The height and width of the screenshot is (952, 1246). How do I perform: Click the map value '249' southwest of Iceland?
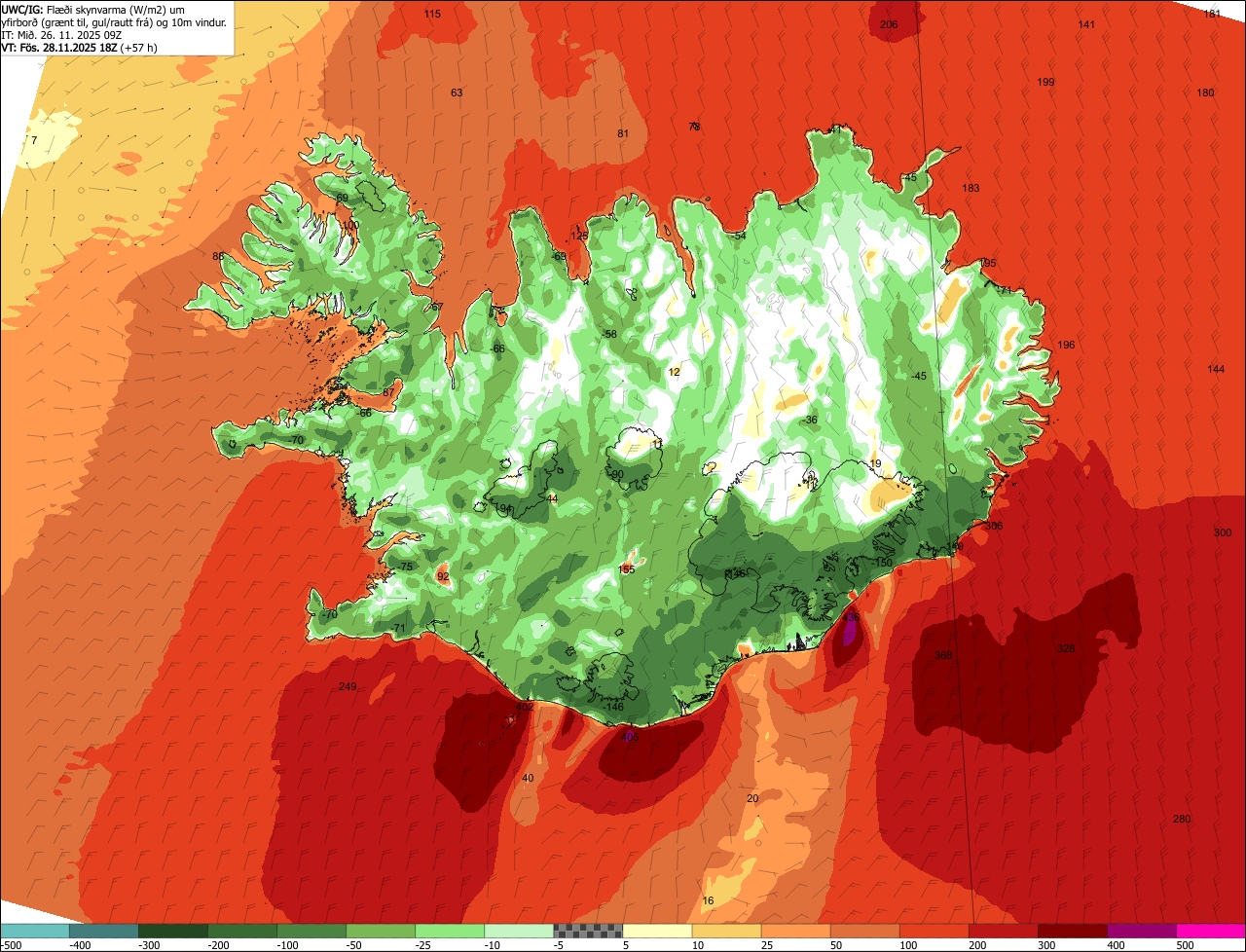click(x=348, y=687)
